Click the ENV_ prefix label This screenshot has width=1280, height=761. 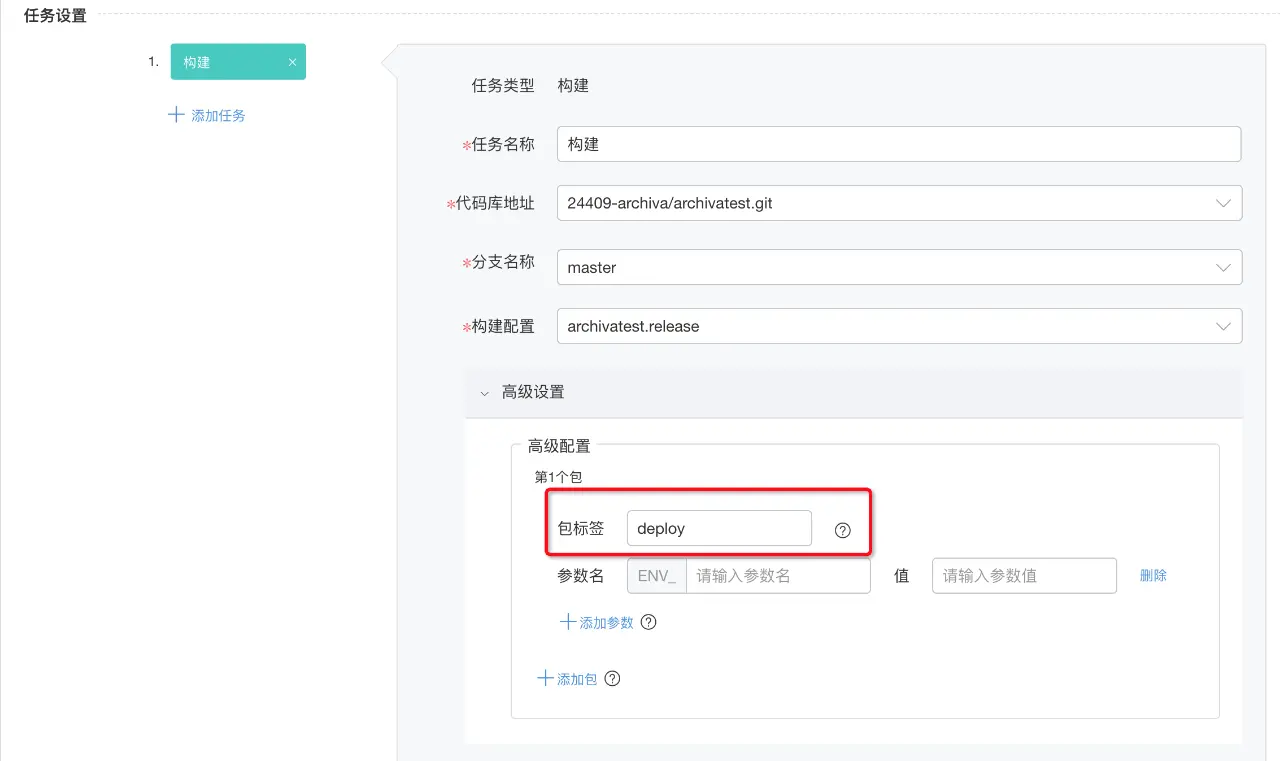pyautogui.click(x=657, y=576)
